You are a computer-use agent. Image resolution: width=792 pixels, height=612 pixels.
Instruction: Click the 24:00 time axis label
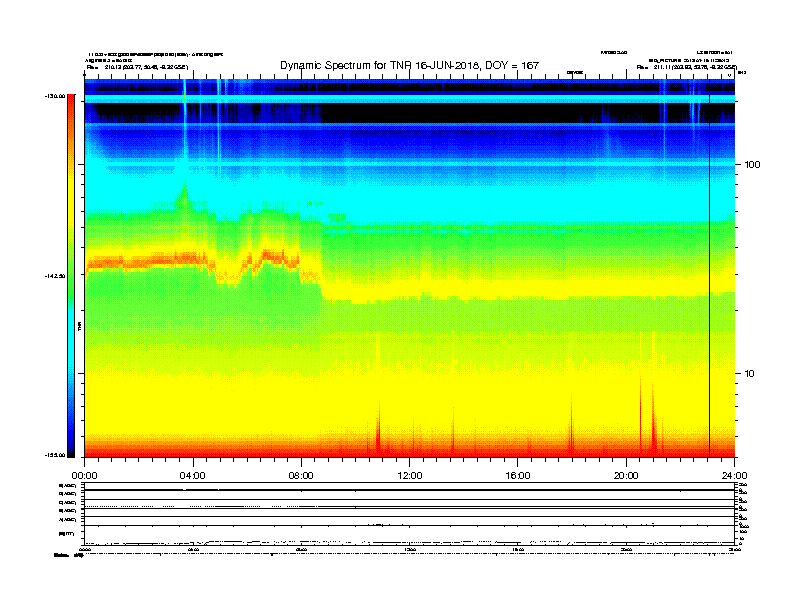(x=734, y=476)
